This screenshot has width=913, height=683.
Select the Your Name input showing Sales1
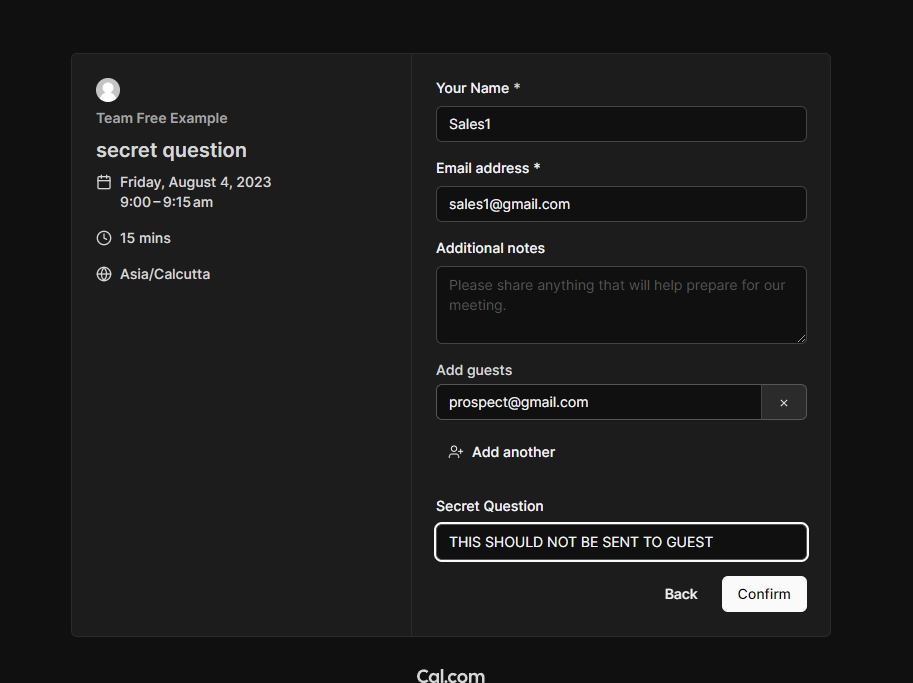[621, 124]
